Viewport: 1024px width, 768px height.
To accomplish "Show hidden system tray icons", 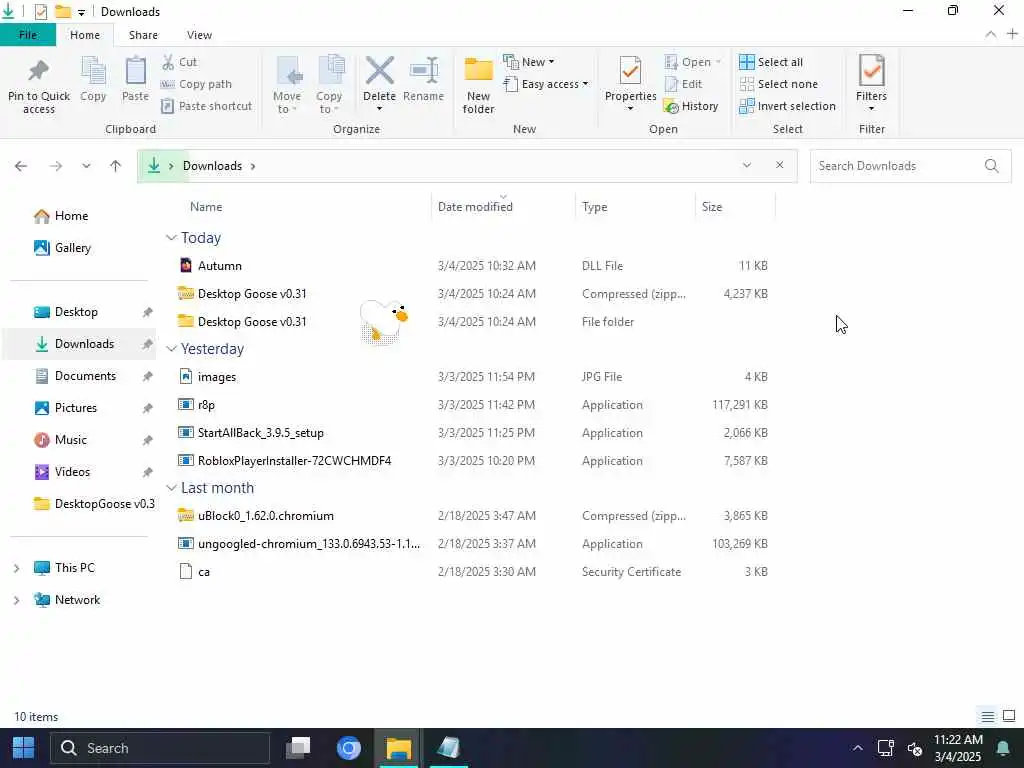I will click(857, 748).
